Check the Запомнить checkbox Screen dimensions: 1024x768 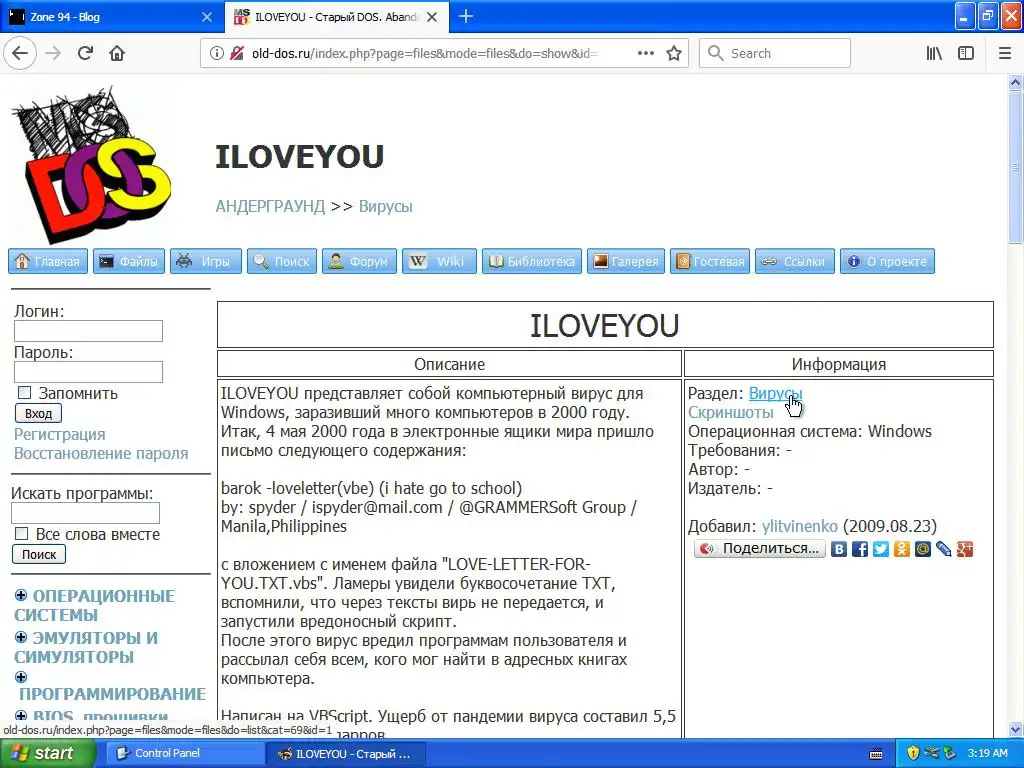[x=24, y=392]
